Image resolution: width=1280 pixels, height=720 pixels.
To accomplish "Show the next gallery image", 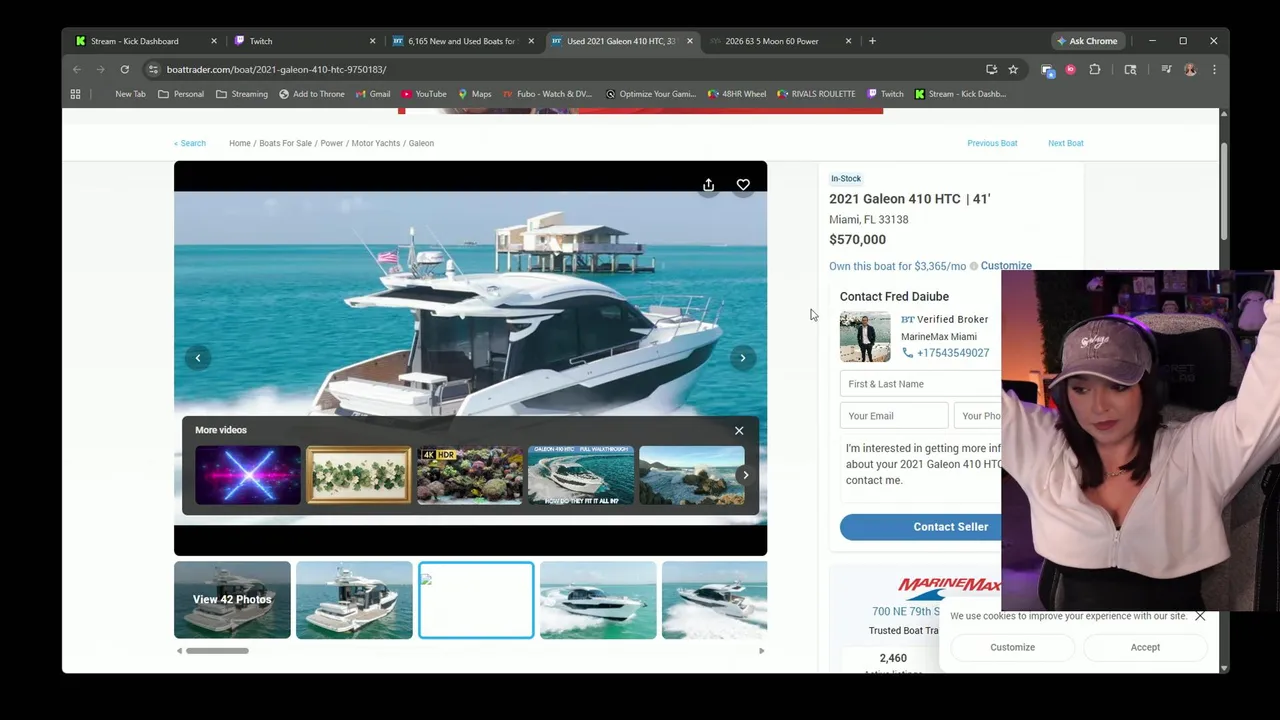I will (743, 358).
